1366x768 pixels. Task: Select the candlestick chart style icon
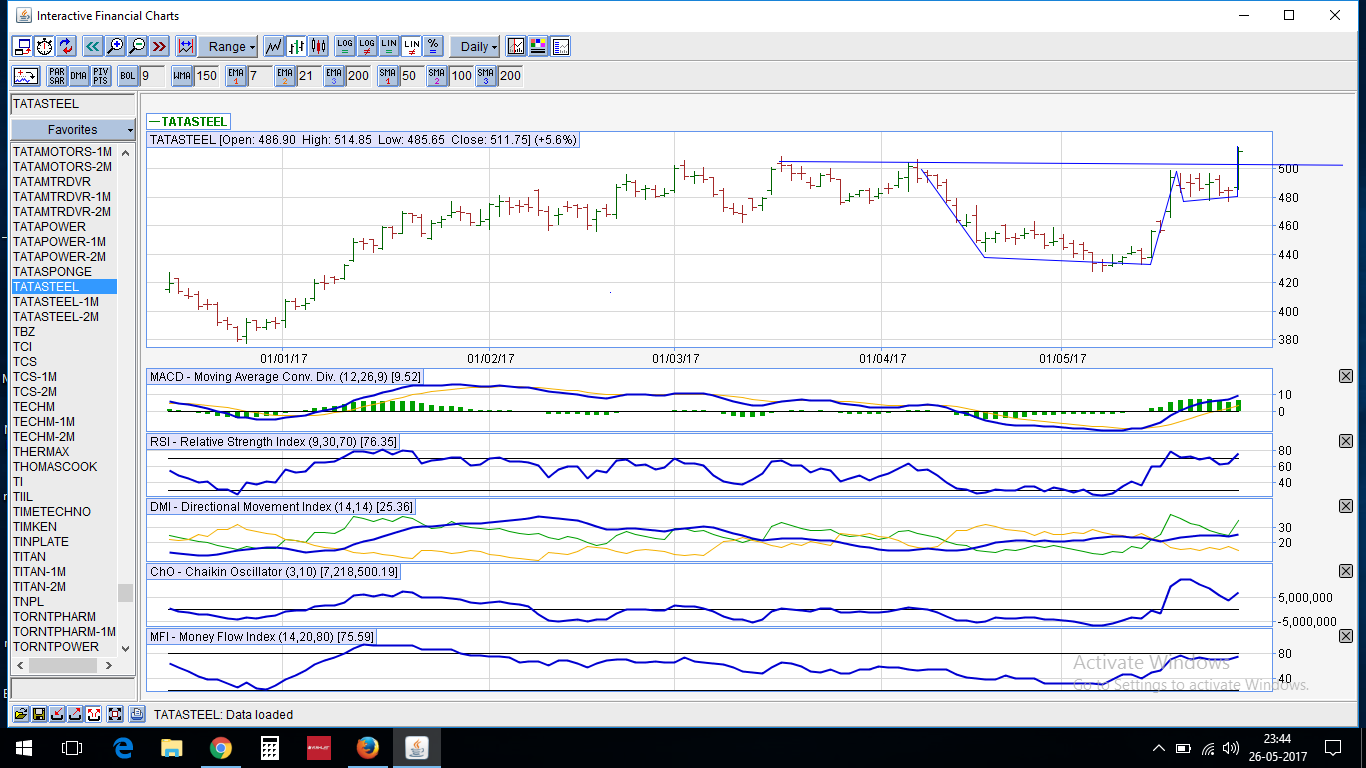click(x=319, y=46)
